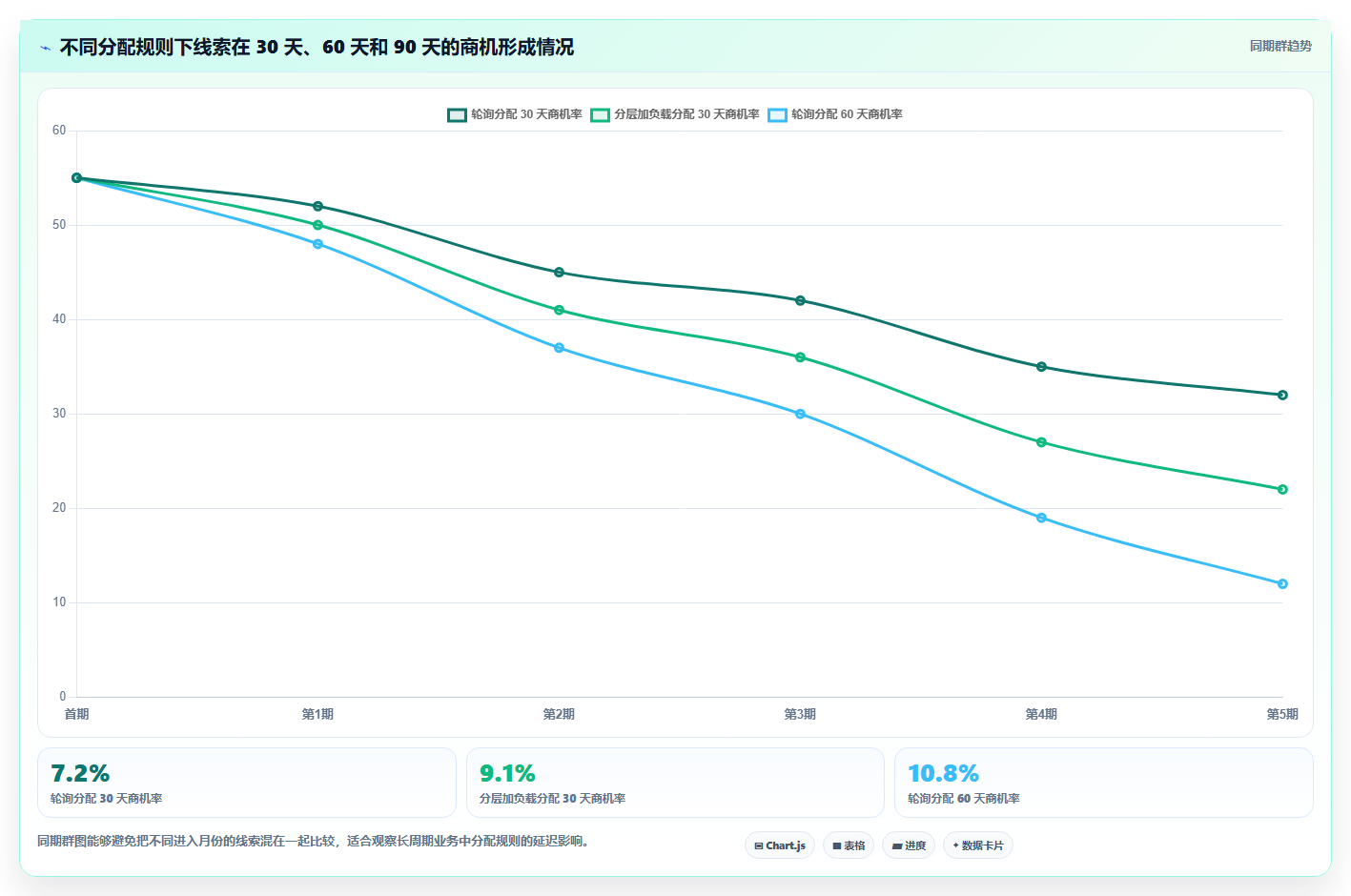
Task: Click the 进度 chip
Action: point(909,845)
